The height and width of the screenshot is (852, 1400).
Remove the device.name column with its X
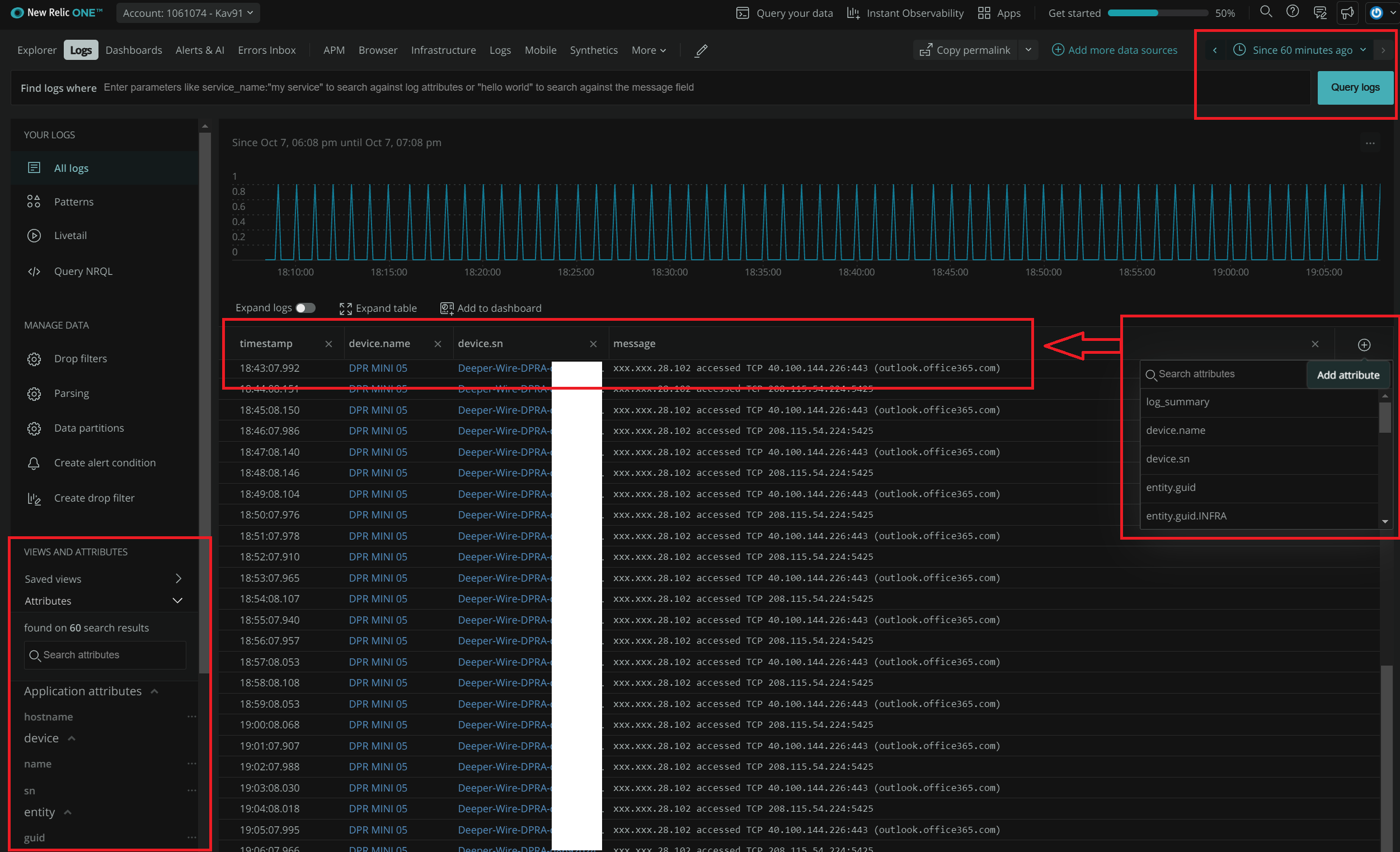pos(438,344)
